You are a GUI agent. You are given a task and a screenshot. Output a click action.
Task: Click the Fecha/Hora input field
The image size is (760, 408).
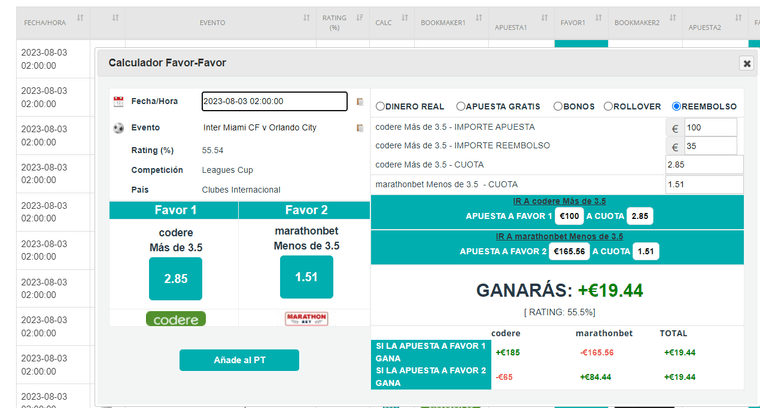(x=274, y=101)
